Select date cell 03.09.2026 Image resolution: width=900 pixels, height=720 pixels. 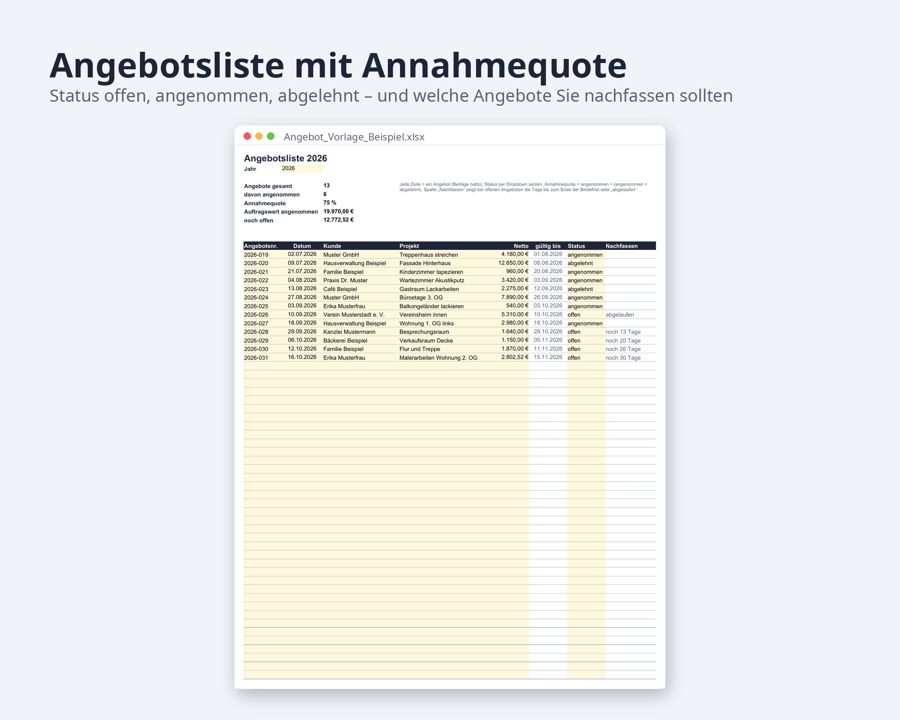point(302,306)
